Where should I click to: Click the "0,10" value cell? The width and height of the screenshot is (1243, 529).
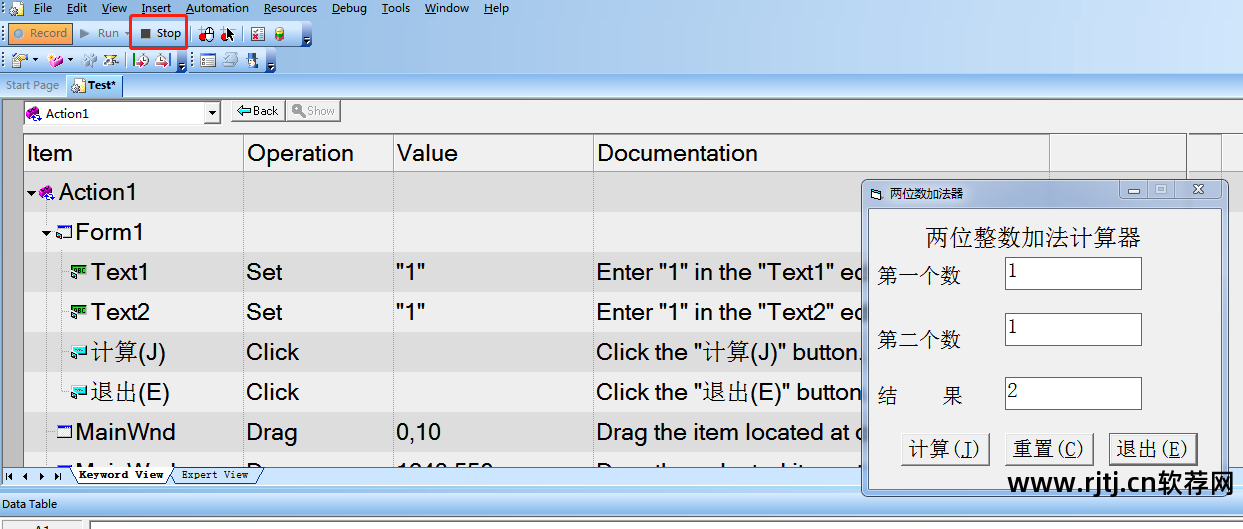[493, 432]
